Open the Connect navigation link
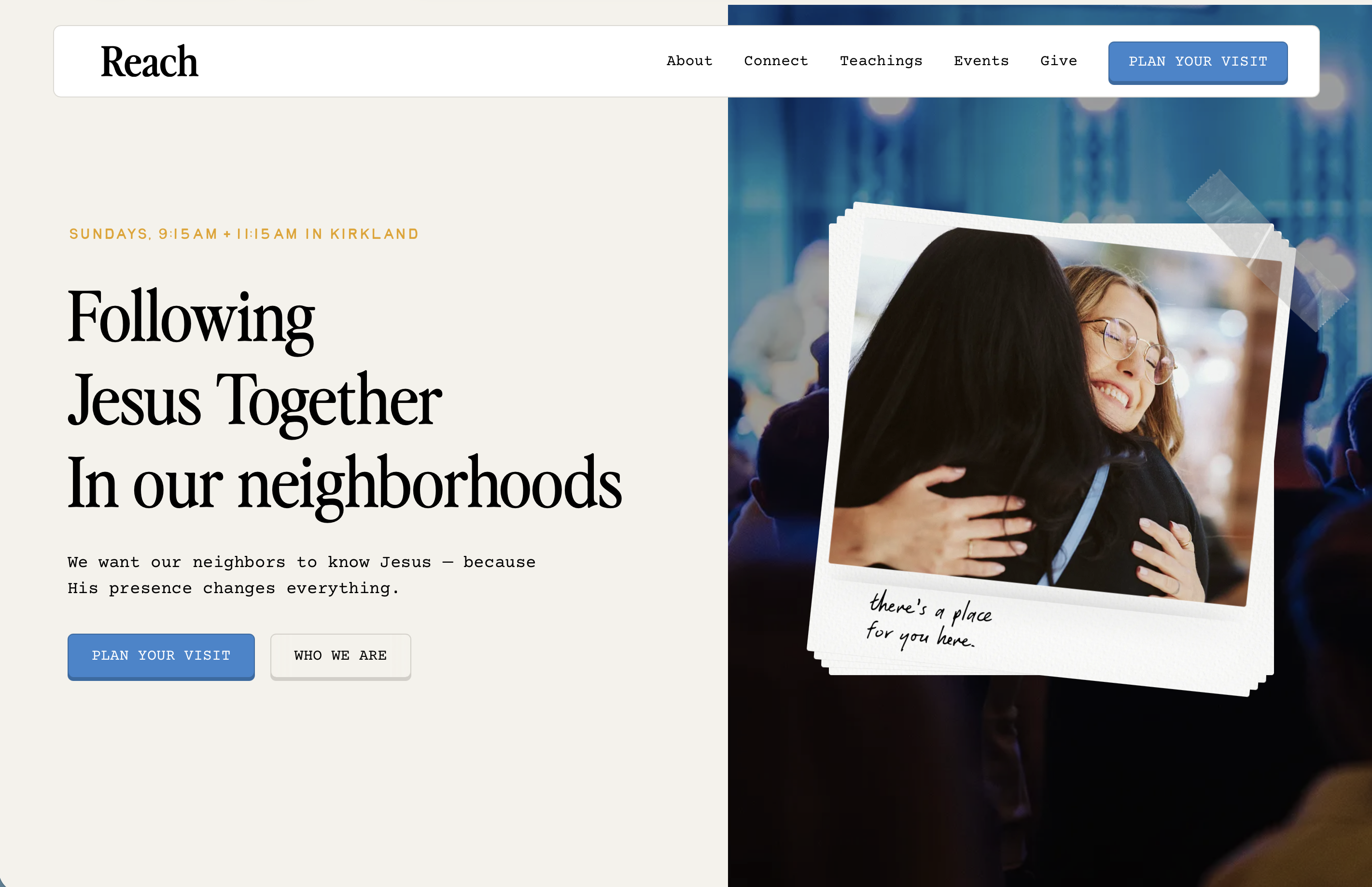Image resolution: width=1372 pixels, height=887 pixels. pyautogui.click(x=776, y=61)
